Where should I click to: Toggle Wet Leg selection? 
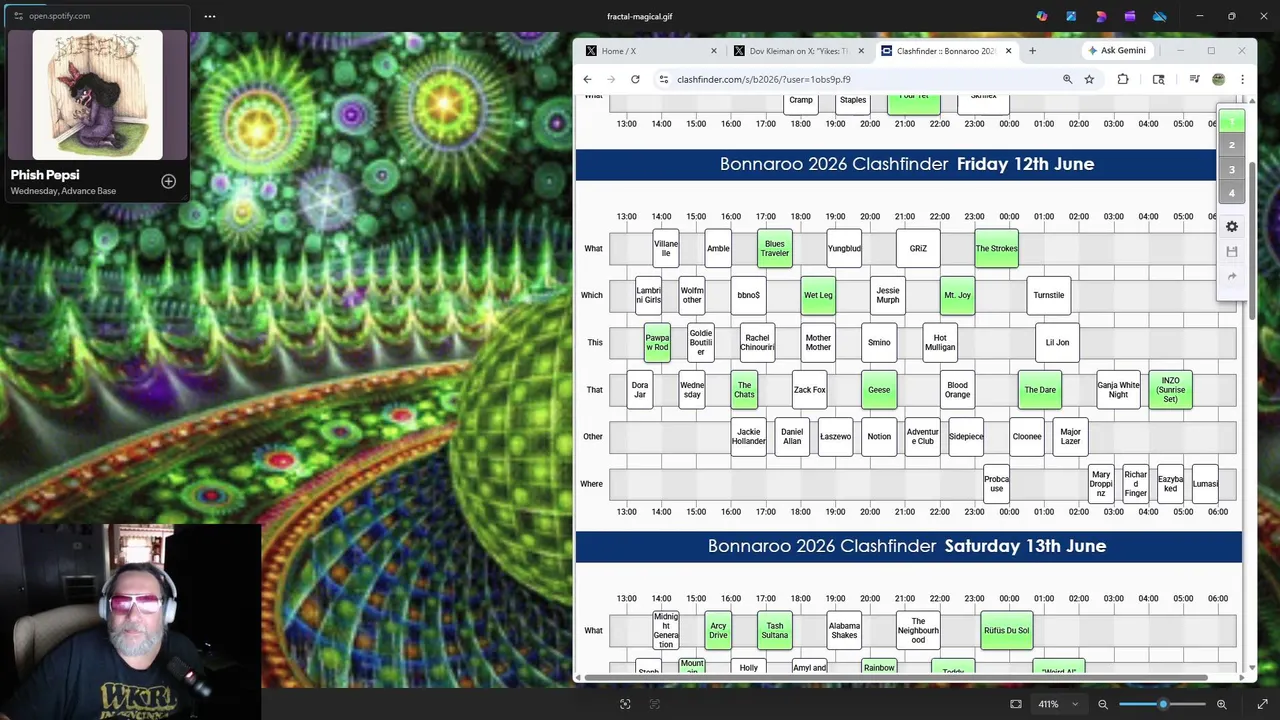click(818, 295)
